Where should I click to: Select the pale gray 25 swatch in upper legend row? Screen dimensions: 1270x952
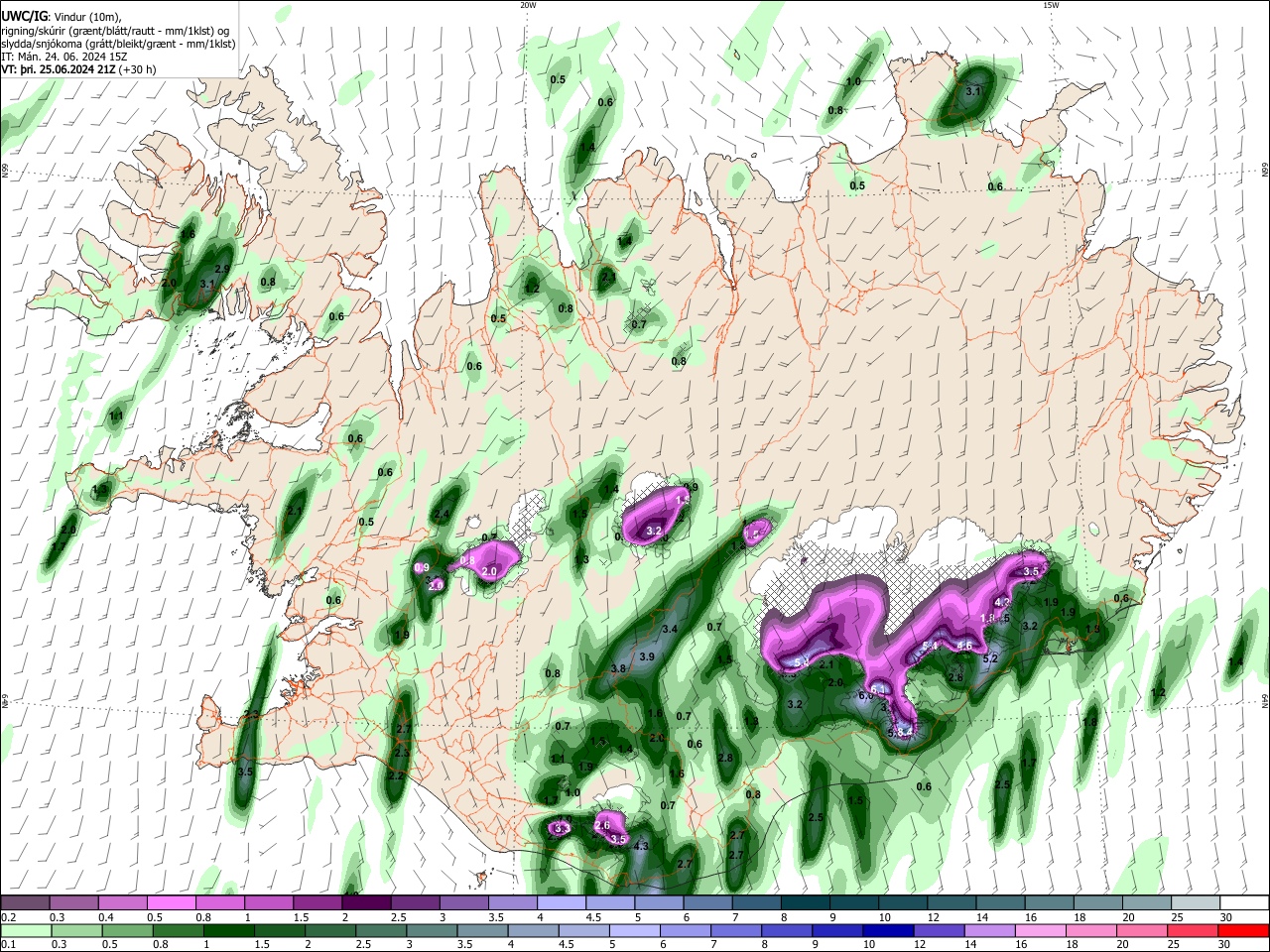[1197, 902]
